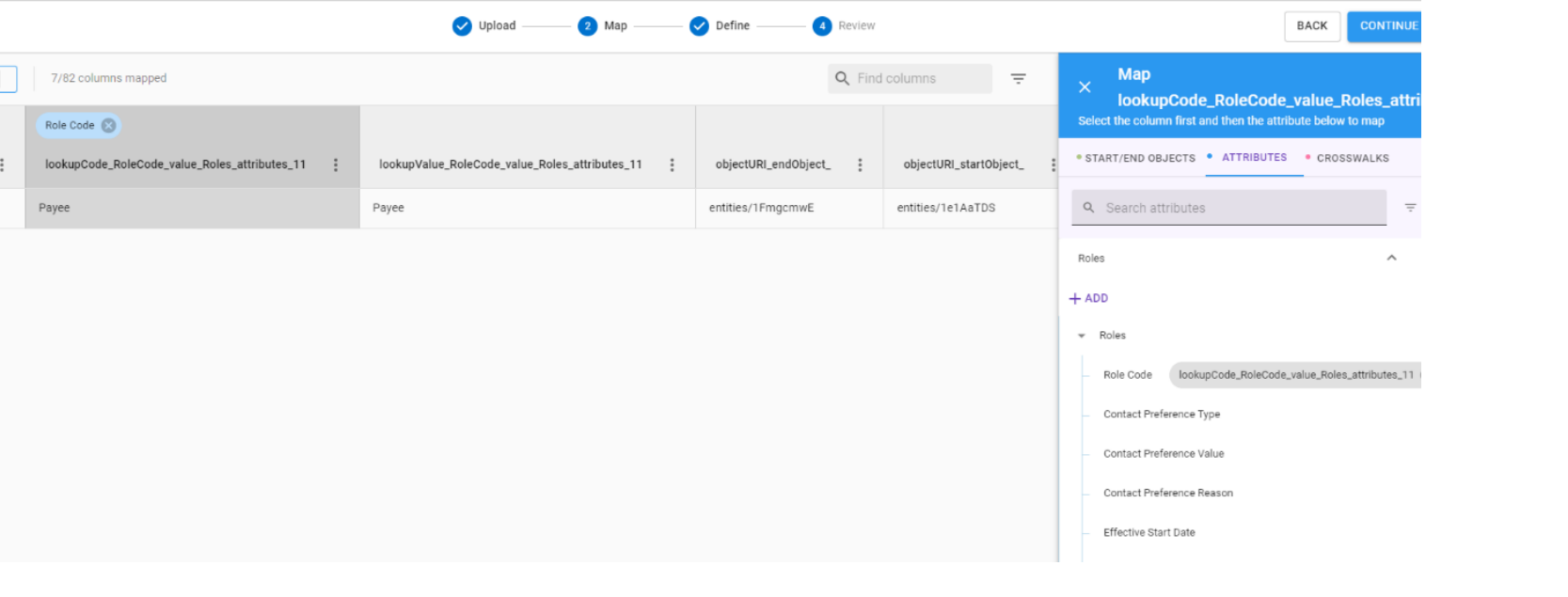Viewport: 1568px width, 597px height.
Task: Select the Contact Preference Type attribute
Action: [x=1162, y=415]
